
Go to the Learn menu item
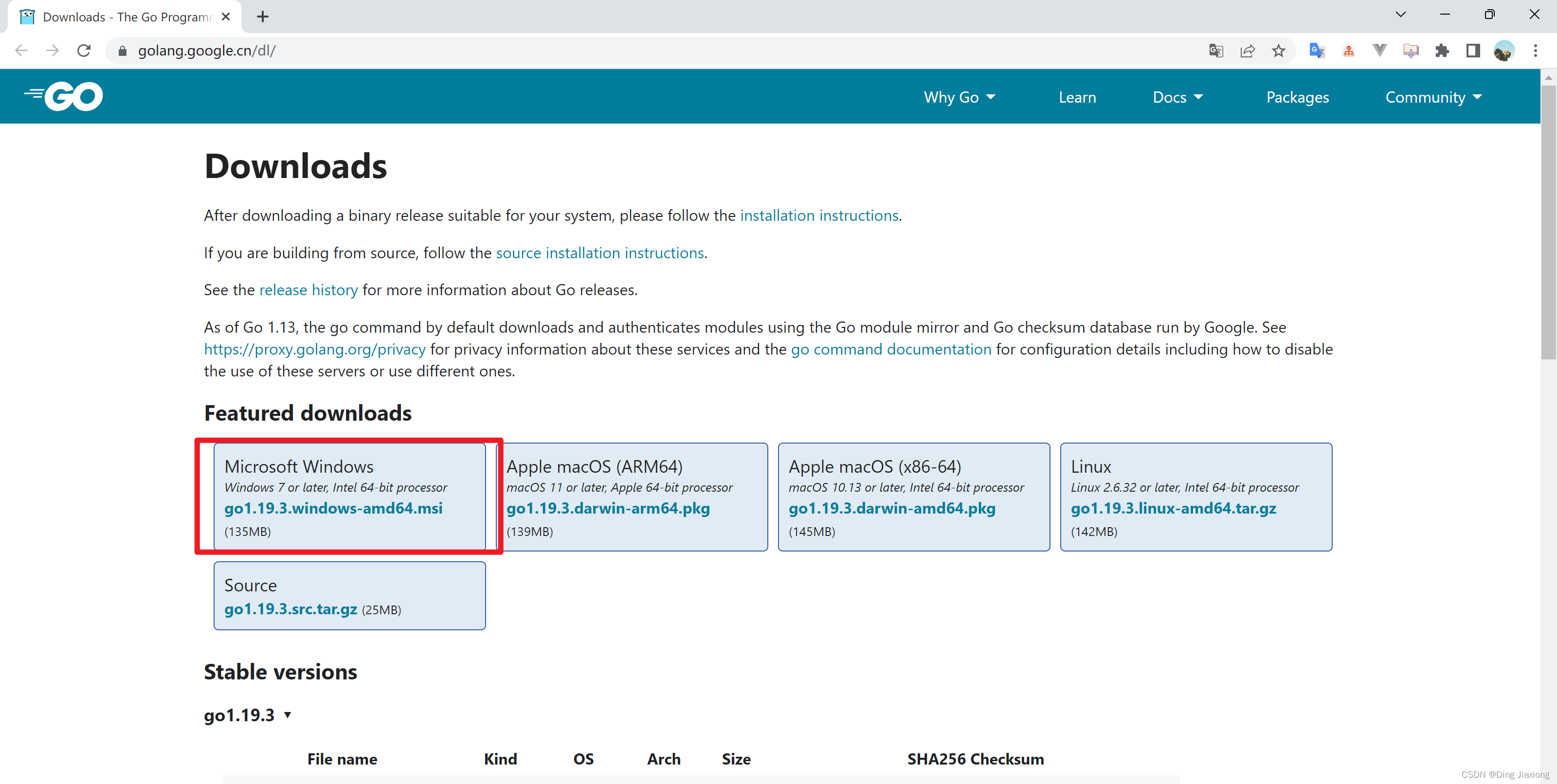click(1077, 97)
